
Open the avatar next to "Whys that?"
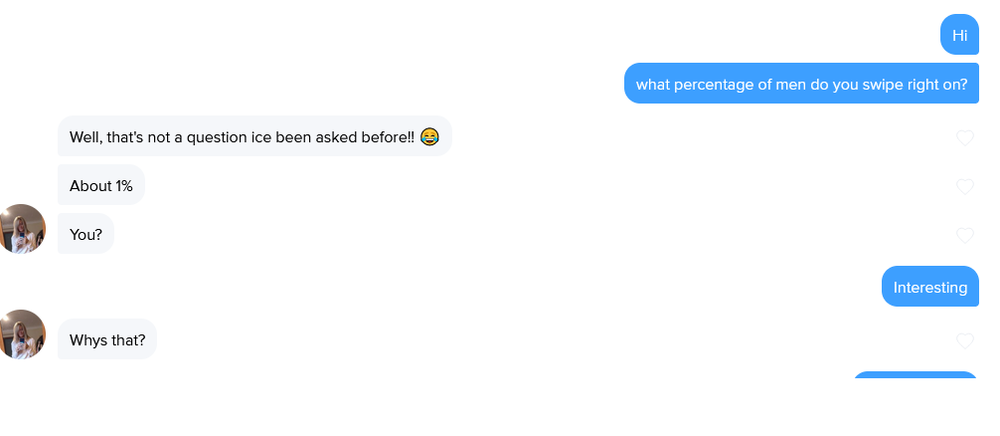tap(22, 334)
